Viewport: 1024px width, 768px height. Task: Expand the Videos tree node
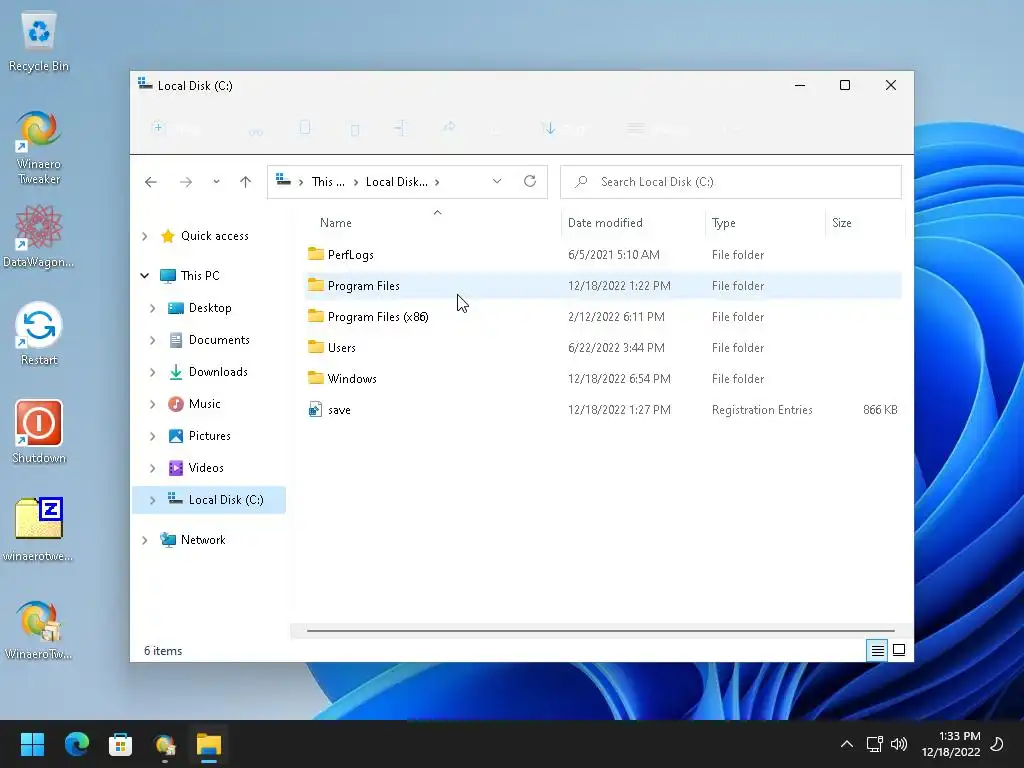tap(153, 468)
